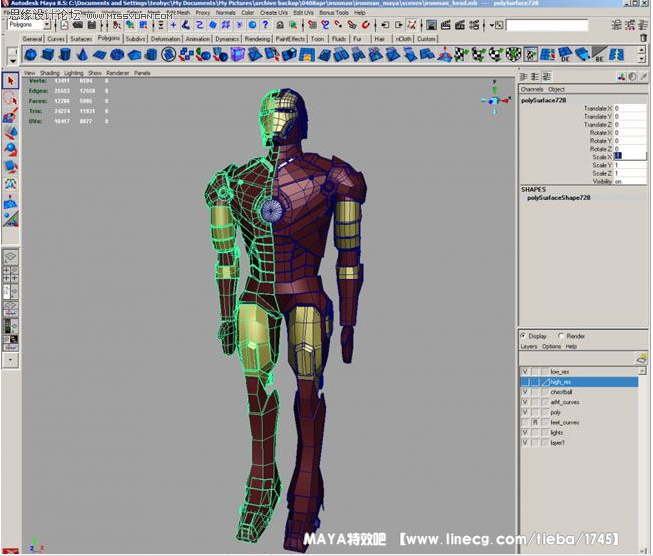Toggle visibility V box of low_res layer
The width and height of the screenshot is (653, 556).
click(525, 371)
